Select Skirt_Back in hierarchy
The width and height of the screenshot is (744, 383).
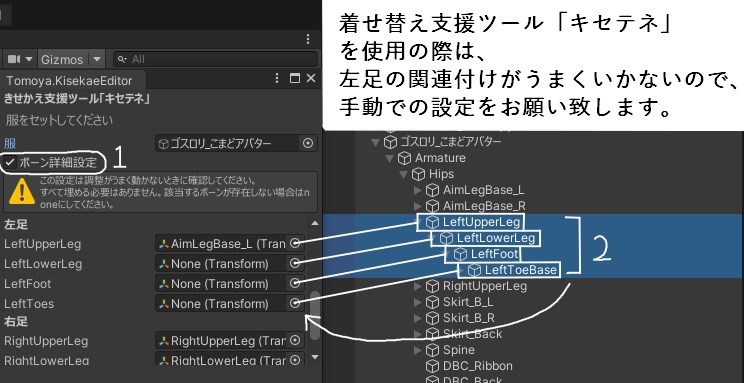tap(472, 334)
